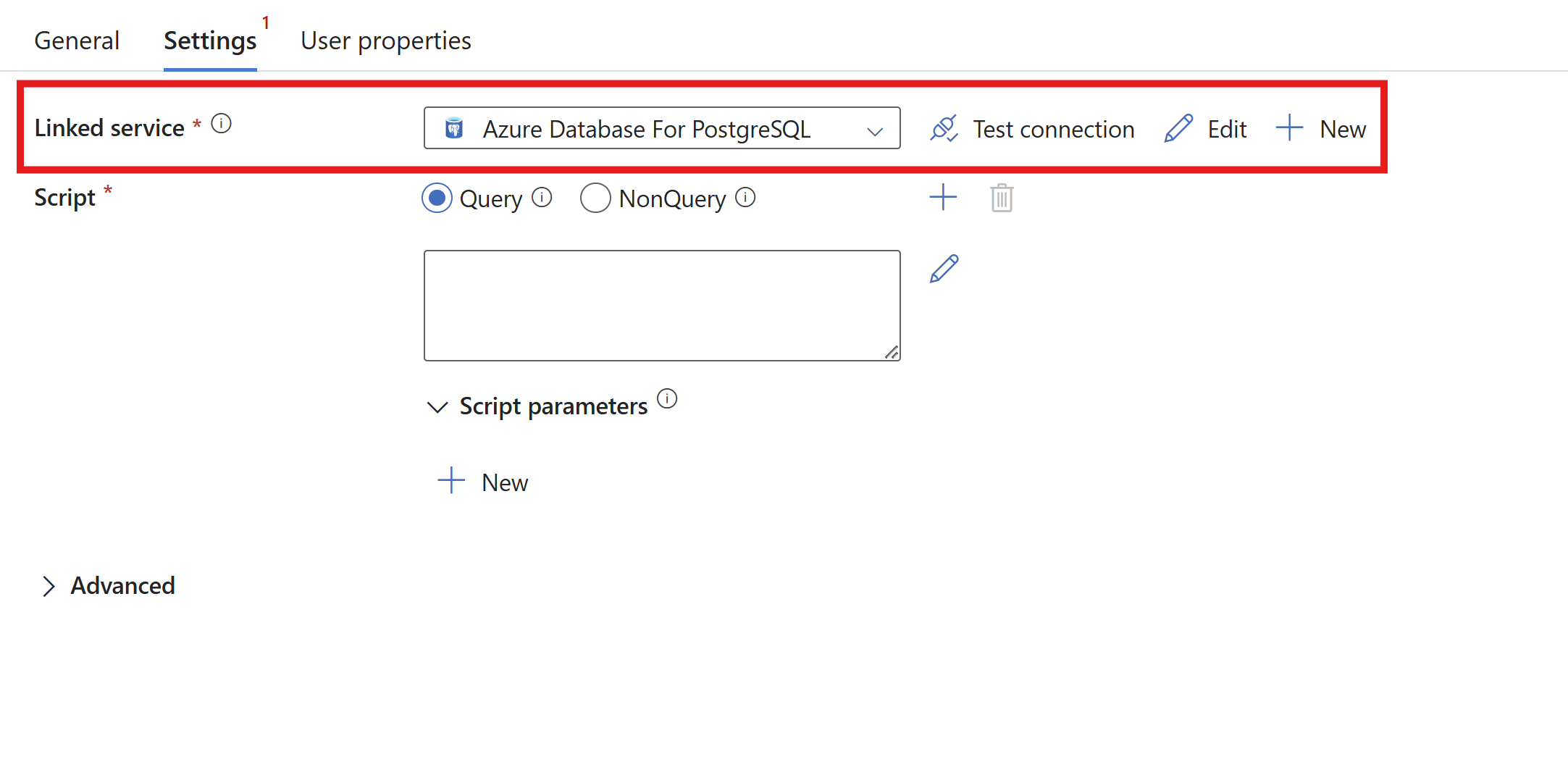Expand the Advanced section
The height and width of the screenshot is (775, 1568).
49,586
